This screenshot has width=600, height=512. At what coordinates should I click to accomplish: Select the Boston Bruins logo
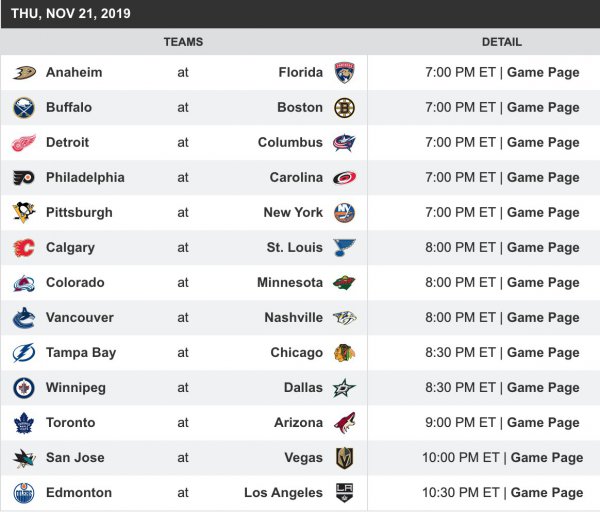tap(344, 107)
